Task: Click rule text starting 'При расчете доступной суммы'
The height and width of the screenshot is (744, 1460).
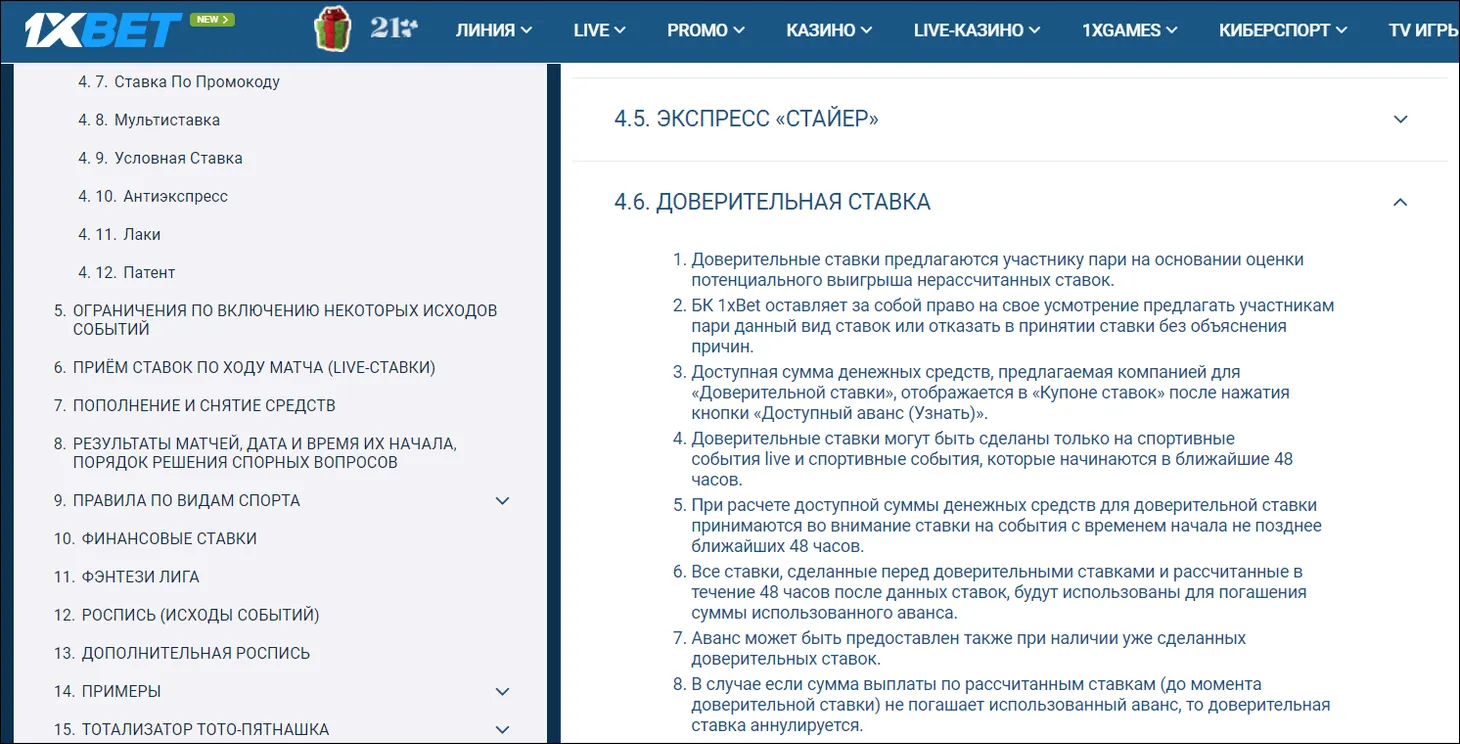Action: tap(1006, 526)
